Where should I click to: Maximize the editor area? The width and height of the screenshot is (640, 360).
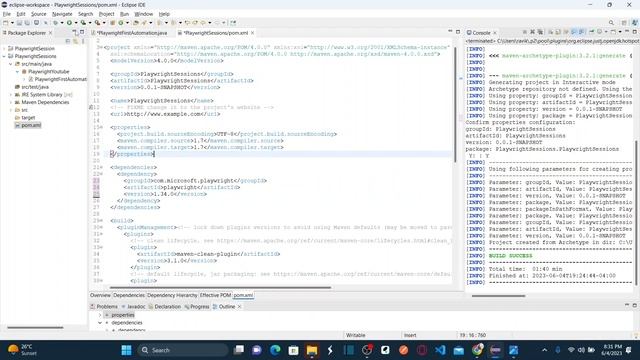coord(458,31)
